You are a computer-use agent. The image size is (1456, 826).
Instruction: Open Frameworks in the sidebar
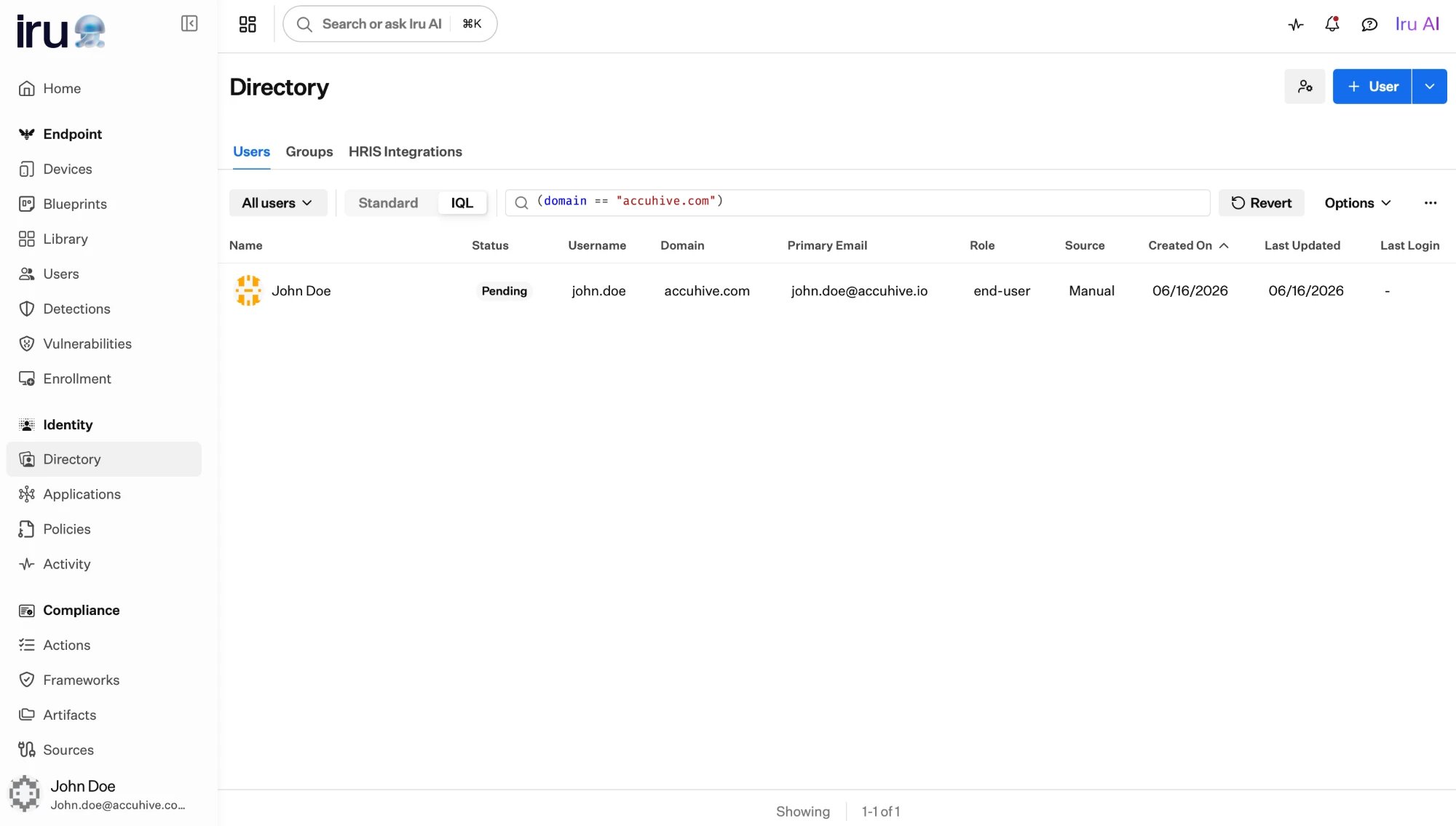coord(104,680)
